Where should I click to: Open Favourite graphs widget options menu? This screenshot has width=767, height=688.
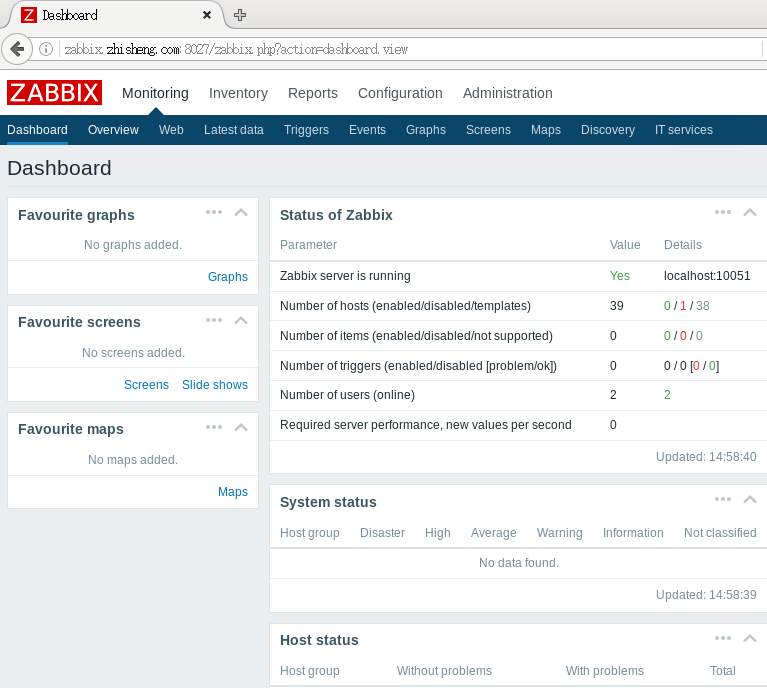214,212
